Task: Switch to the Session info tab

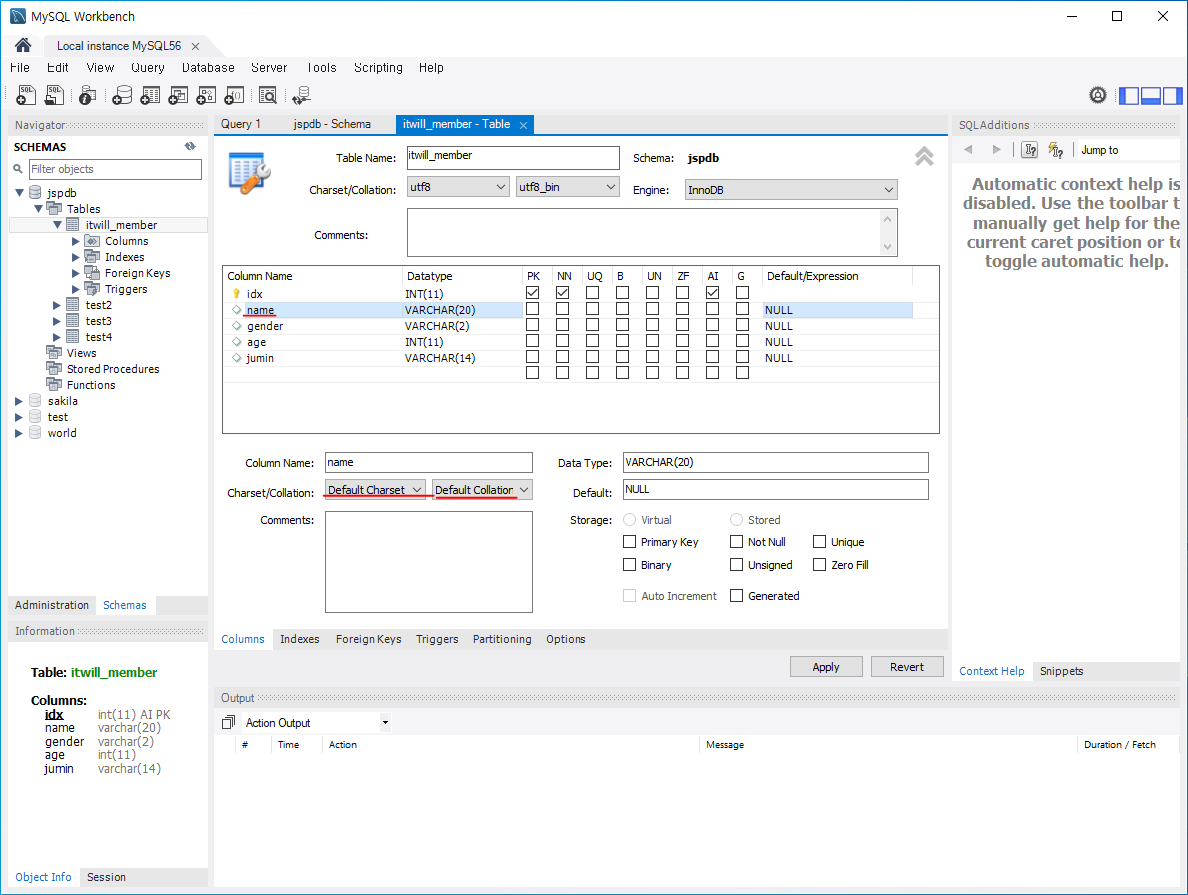Action: [x=106, y=877]
